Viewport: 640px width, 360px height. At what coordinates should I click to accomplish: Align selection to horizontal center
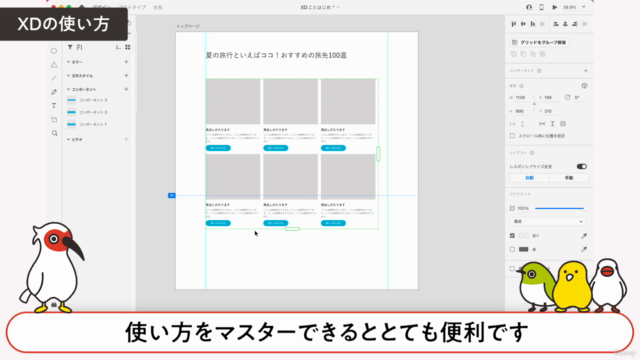pos(565,24)
